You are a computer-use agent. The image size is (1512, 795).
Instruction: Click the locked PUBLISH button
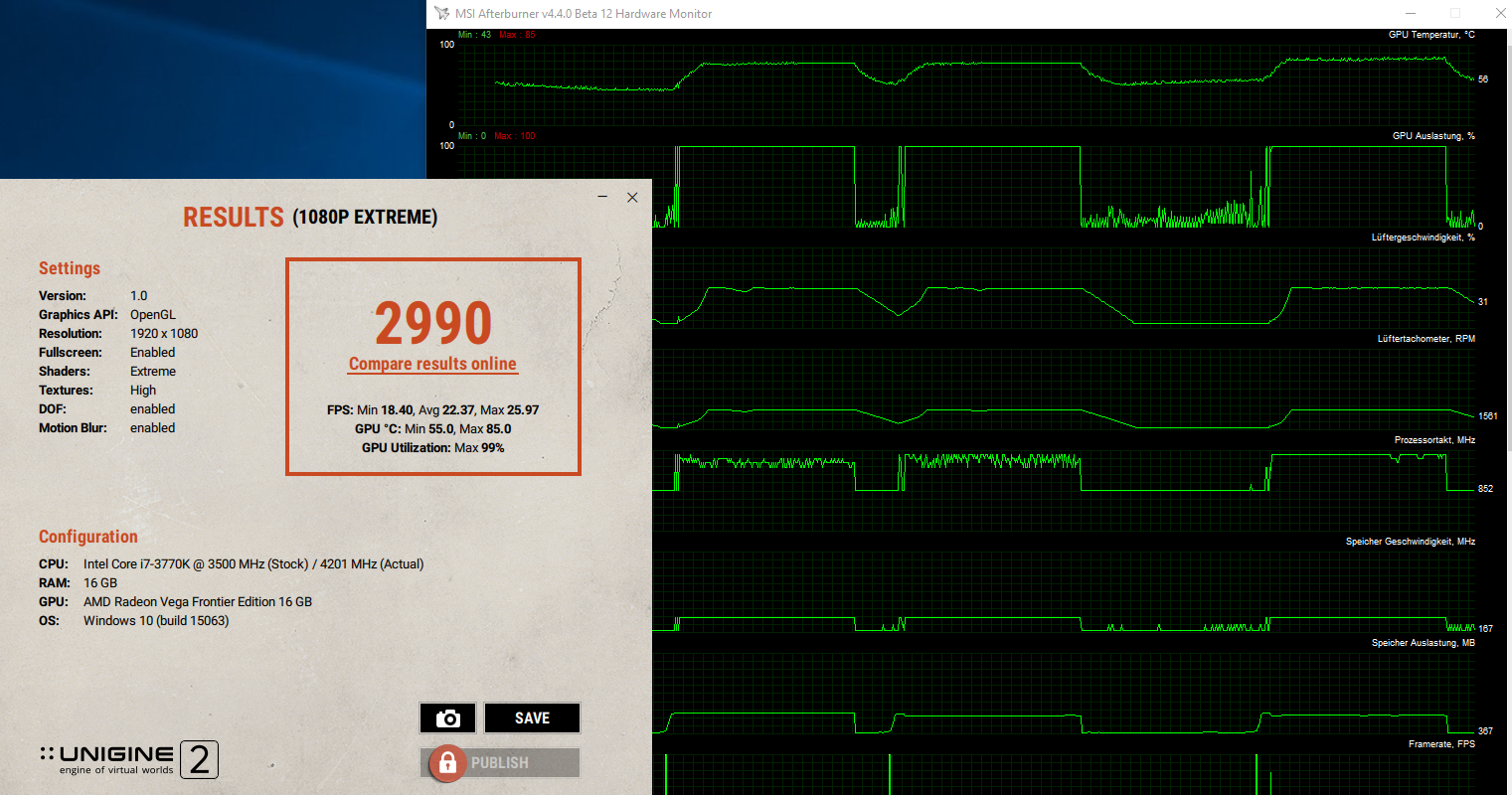click(x=500, y=763)
